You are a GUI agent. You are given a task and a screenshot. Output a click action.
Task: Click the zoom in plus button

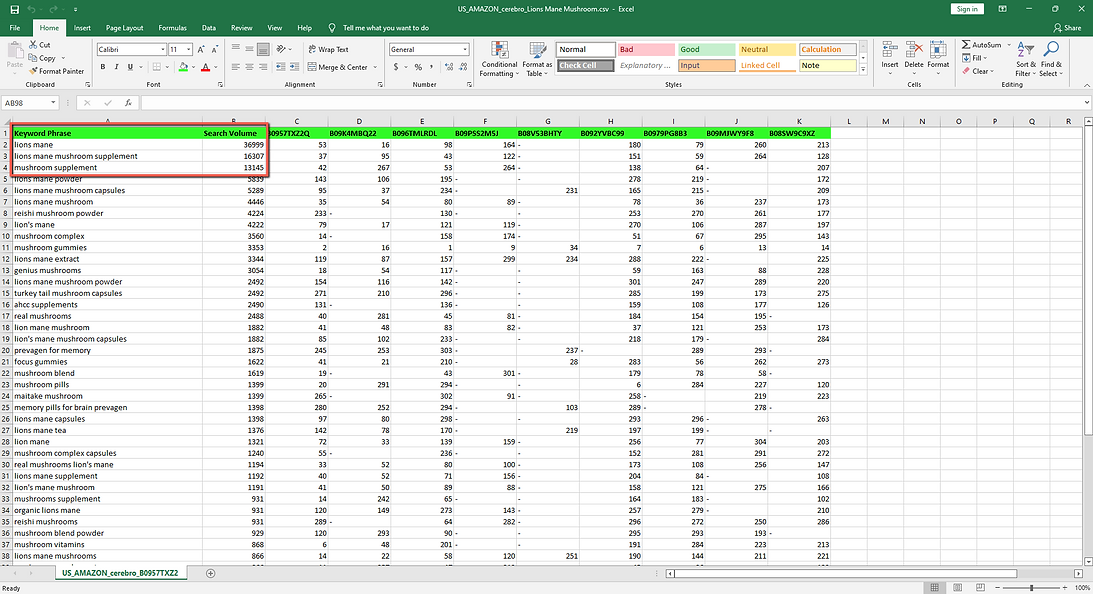pos(1065,588)
